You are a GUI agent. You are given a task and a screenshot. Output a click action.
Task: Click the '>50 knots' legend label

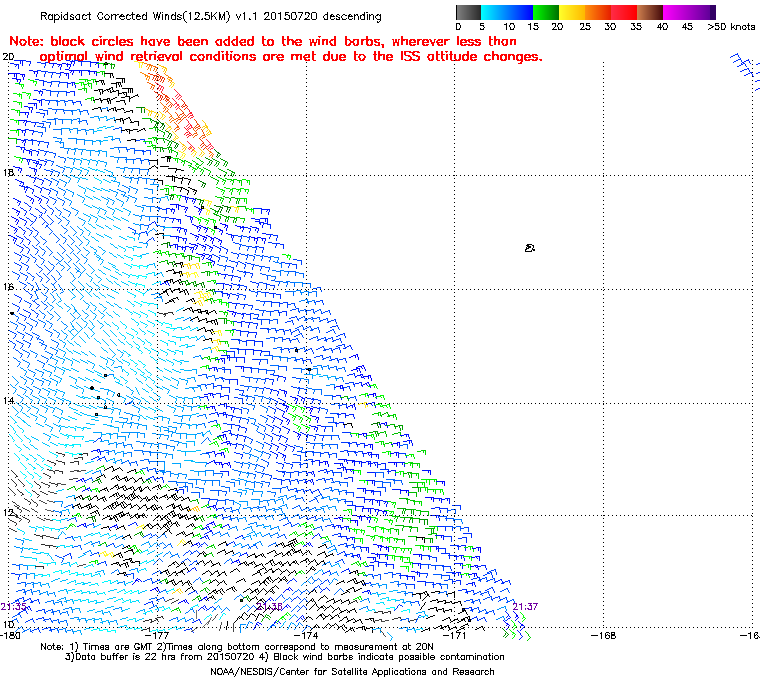731,27
